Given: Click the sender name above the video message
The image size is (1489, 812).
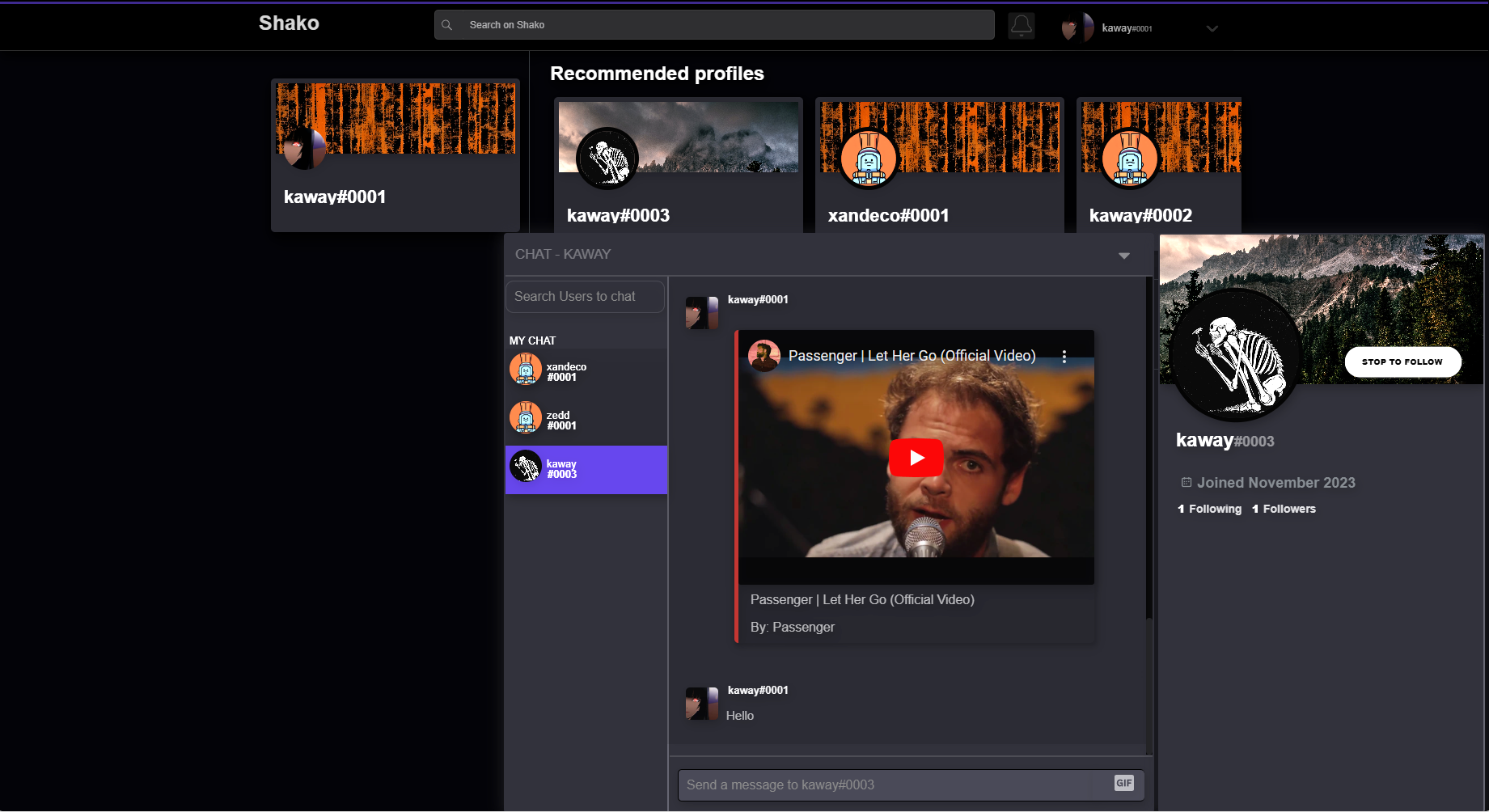Looking at the screenshot, I should click(758, 299).
